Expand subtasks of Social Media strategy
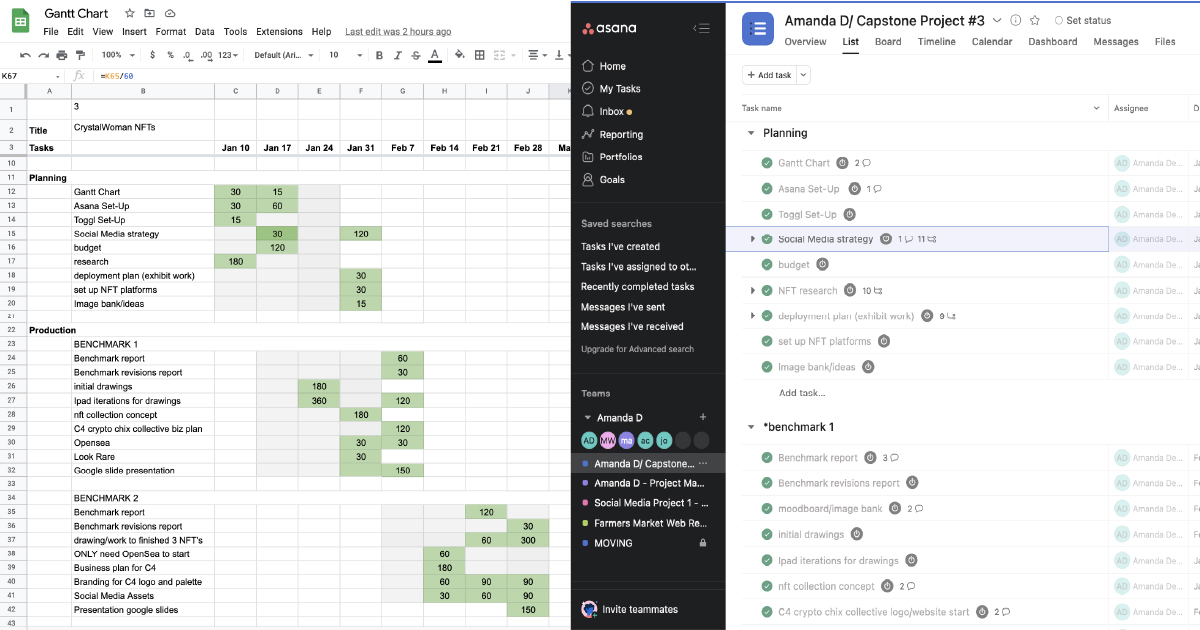The height and width of the screenshot is (630, 1200). (x=752, y=239)
